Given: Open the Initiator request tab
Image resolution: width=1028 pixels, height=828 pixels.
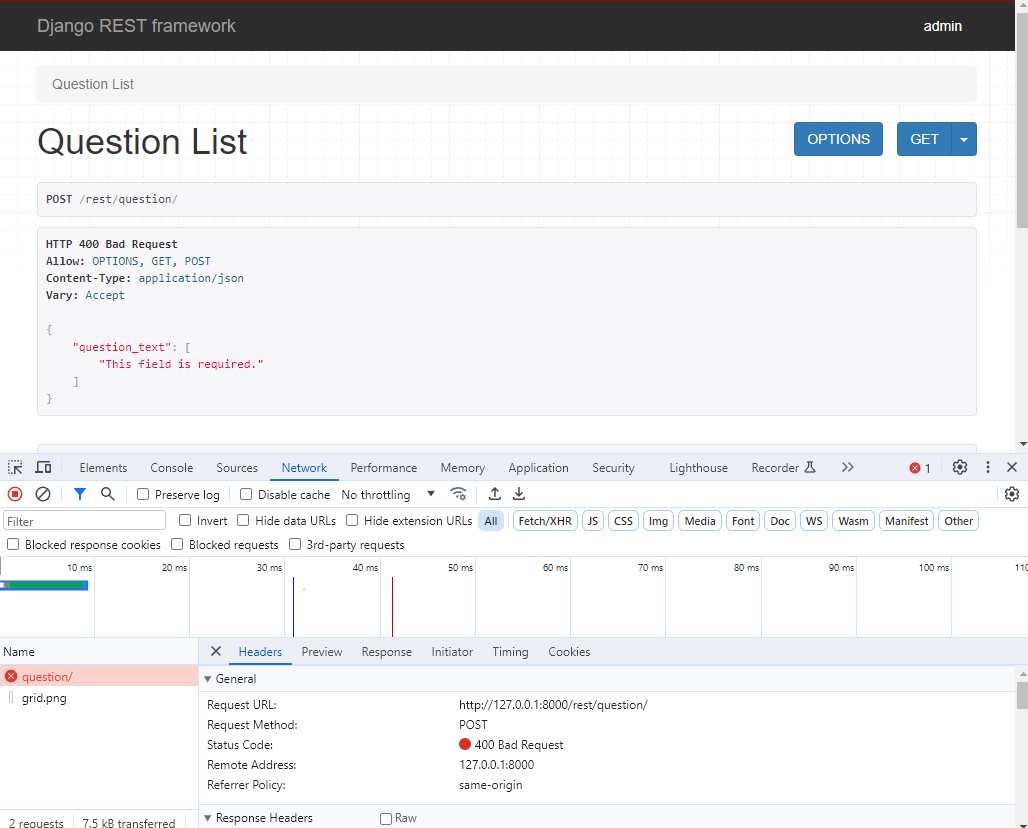Looking at the screenshot, I should coord(452,652).
